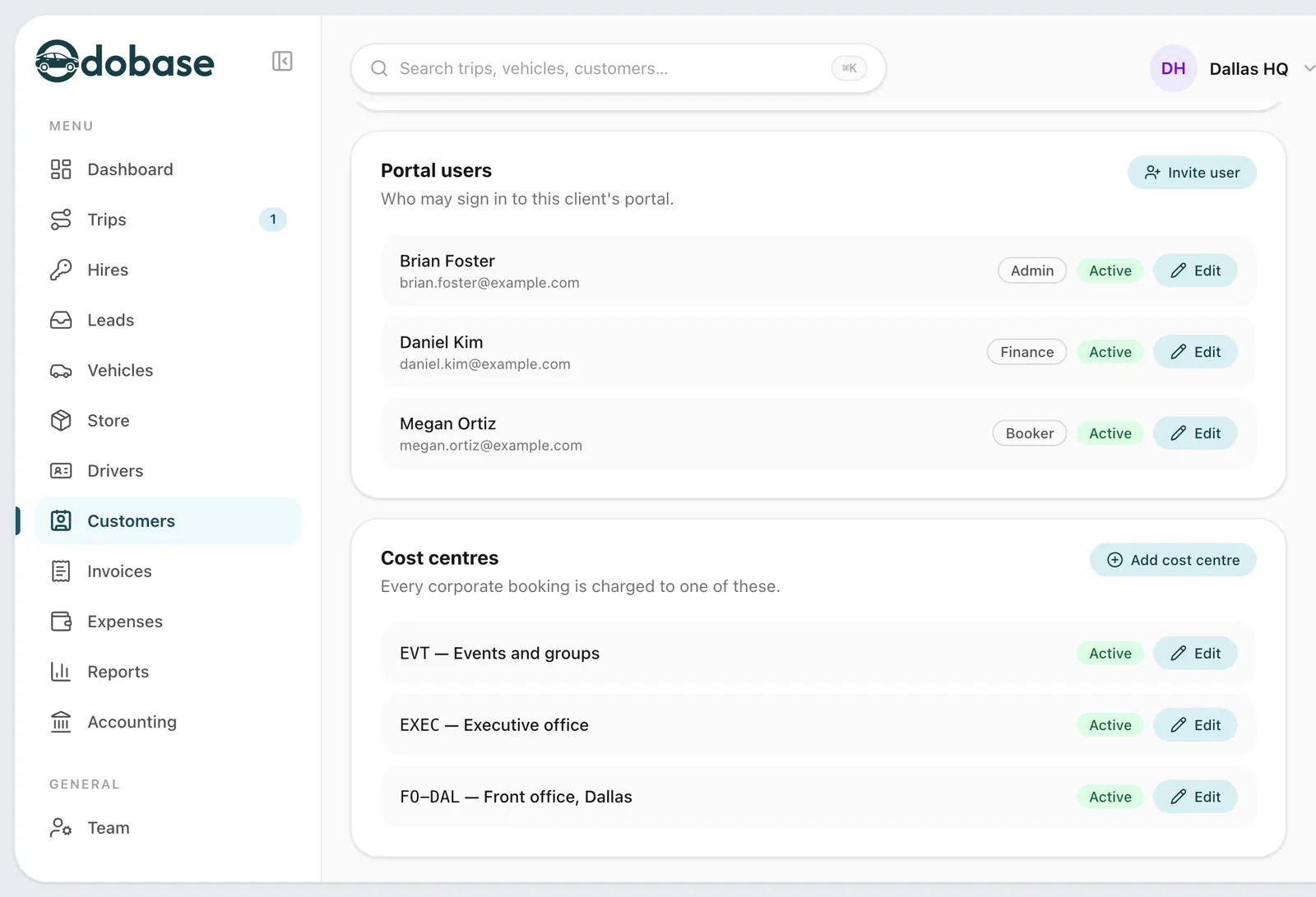Click the DH avatar
The image size is (1316, 897).
click(1173, 68)
